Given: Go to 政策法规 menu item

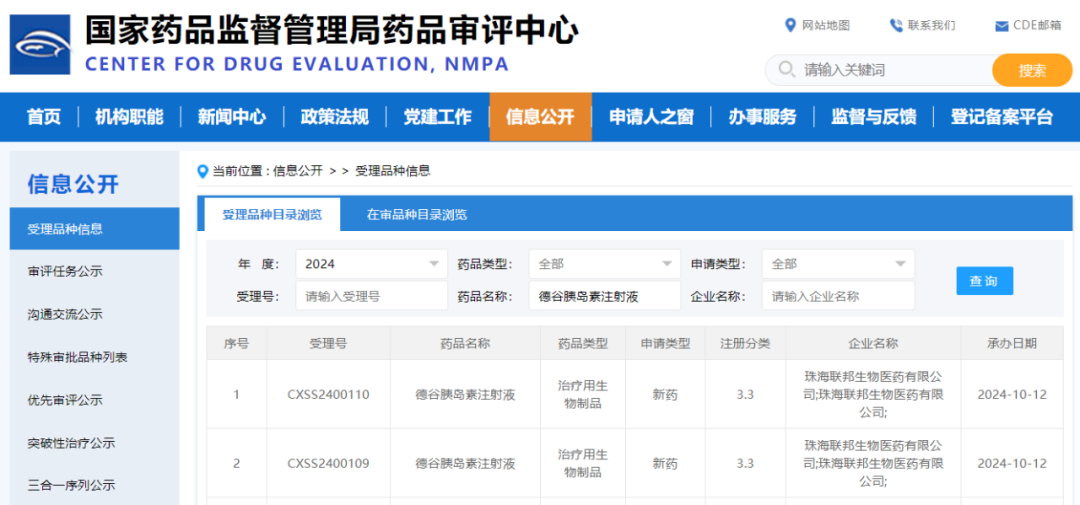Looking at the screenshot, I should pos(335,117).
